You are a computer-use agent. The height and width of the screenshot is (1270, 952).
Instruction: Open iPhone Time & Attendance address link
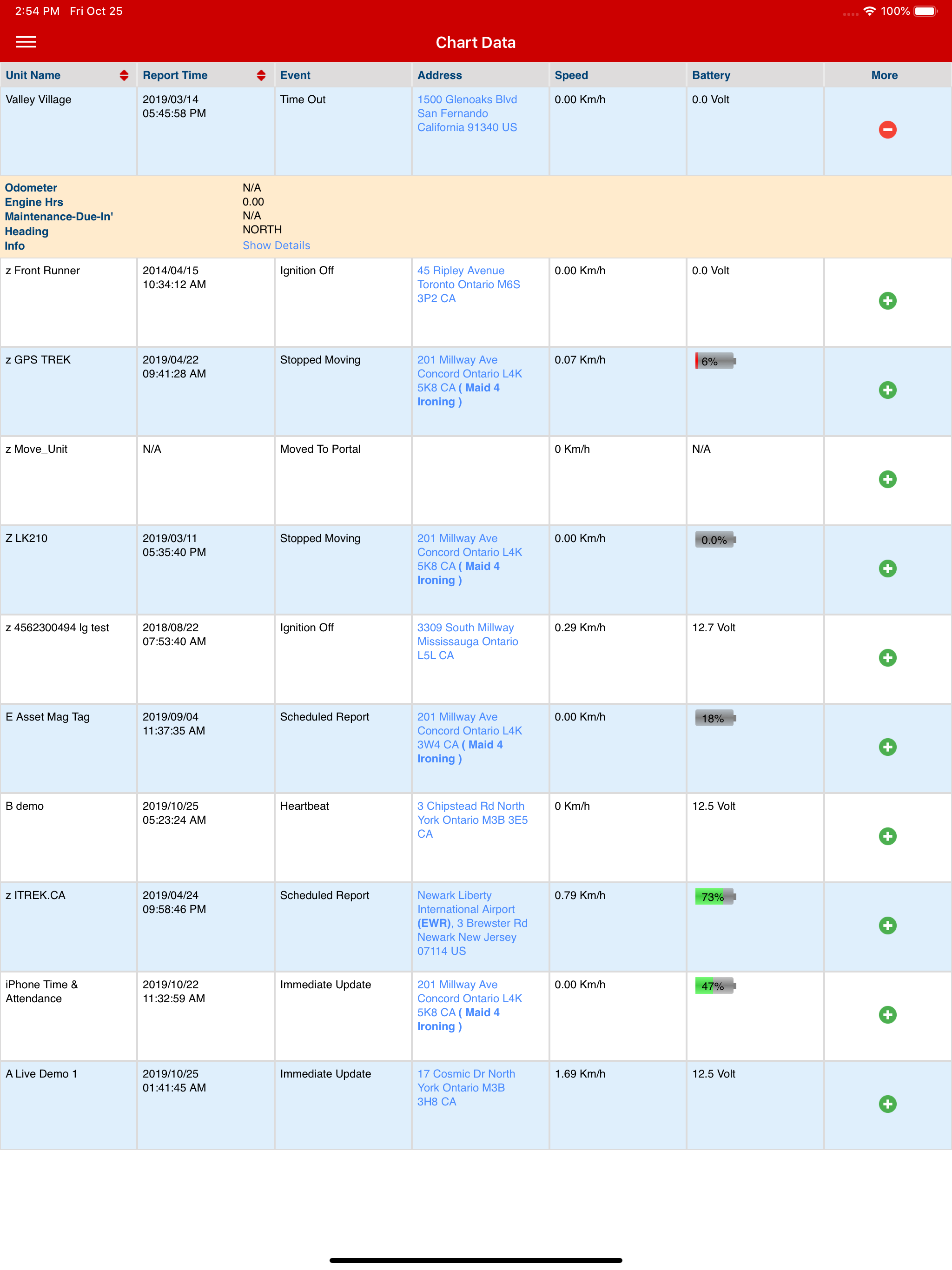[469, 1005]
